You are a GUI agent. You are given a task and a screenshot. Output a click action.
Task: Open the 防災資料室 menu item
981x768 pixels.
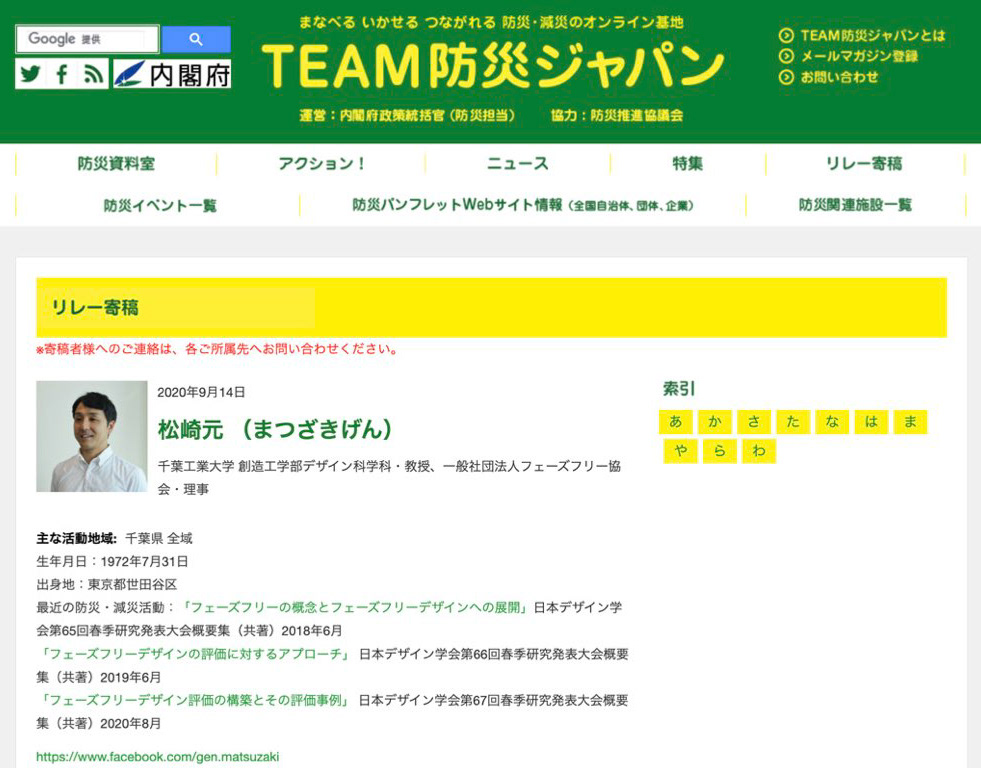[x=116, y=164]
